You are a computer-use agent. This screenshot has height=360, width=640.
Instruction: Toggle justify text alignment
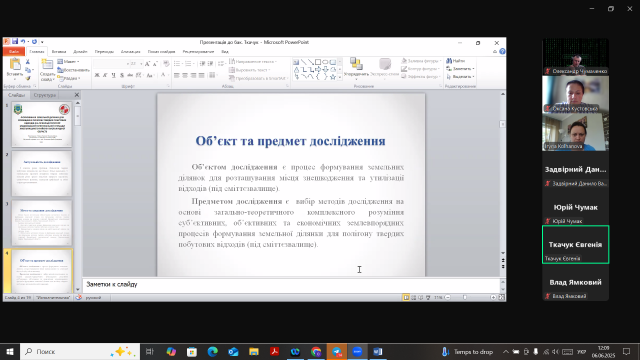click(x=202, y=76)
